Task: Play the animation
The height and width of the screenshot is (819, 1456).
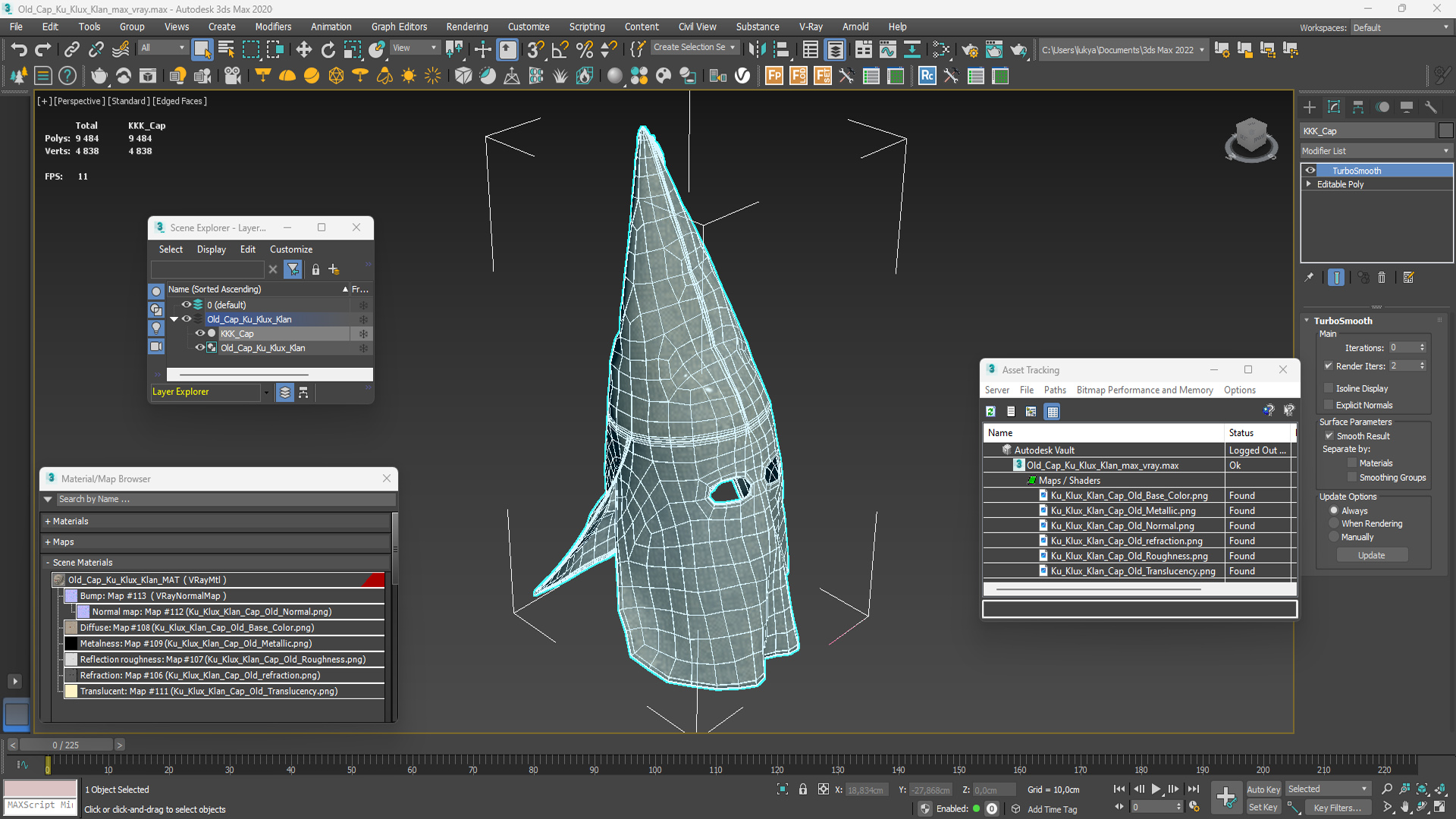Action: click(x=1156, y=789)
